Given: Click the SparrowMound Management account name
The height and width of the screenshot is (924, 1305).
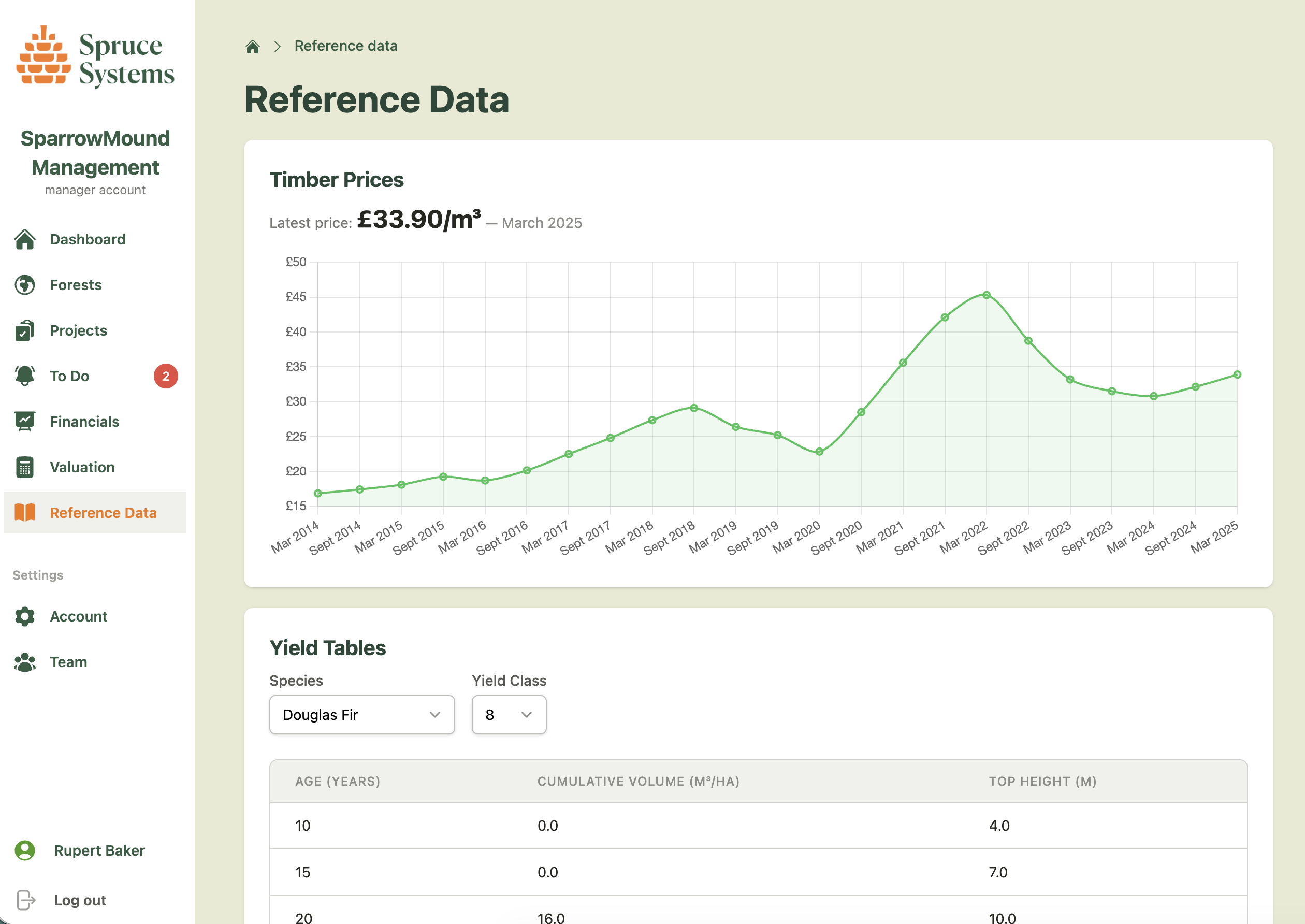Looking at the screenshot, I should [95, 152].
